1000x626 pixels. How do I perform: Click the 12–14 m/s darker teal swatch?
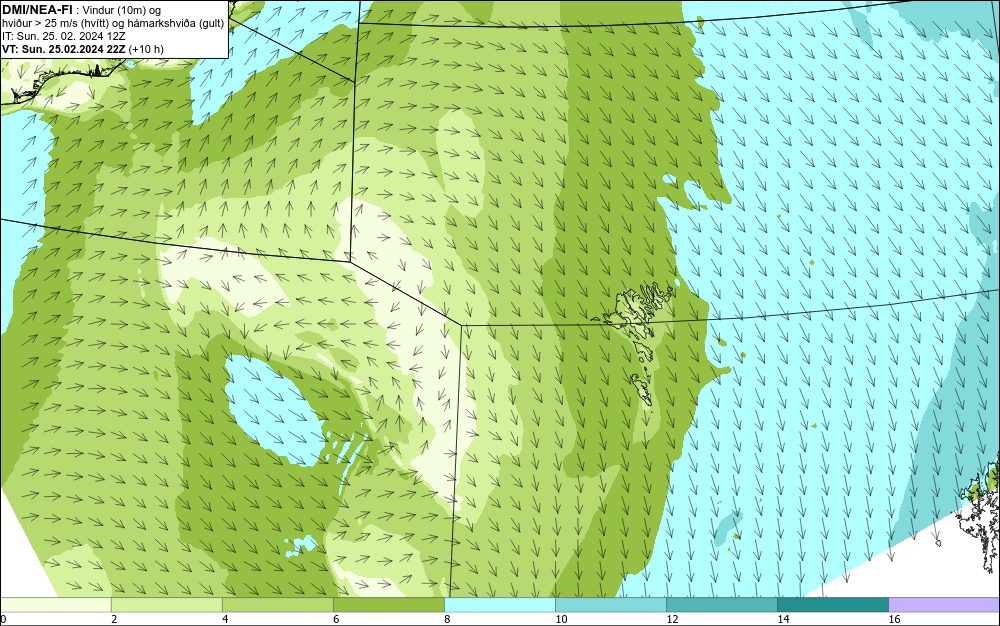point(721,604)
